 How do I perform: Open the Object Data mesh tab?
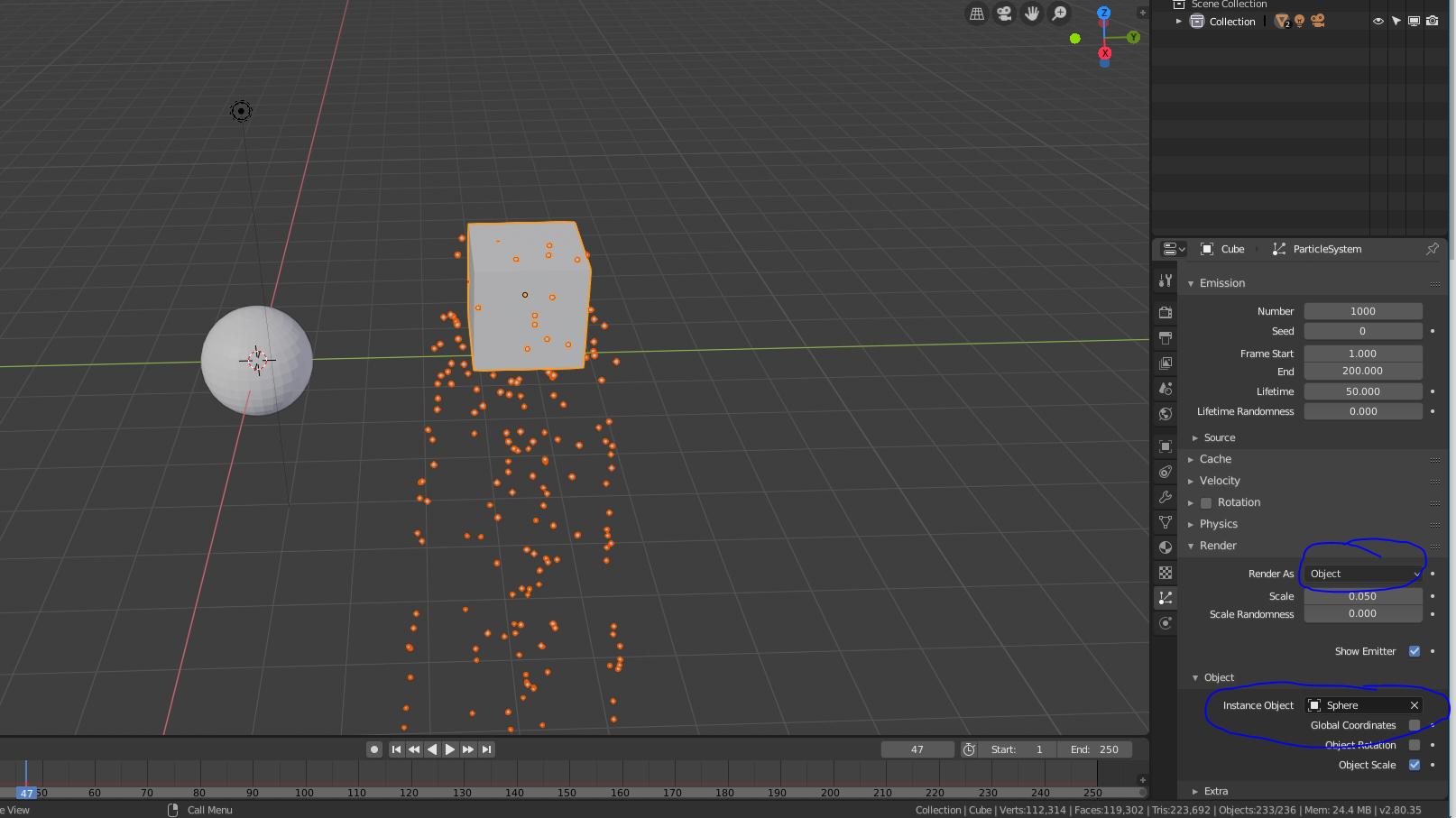click(1166, 521)
